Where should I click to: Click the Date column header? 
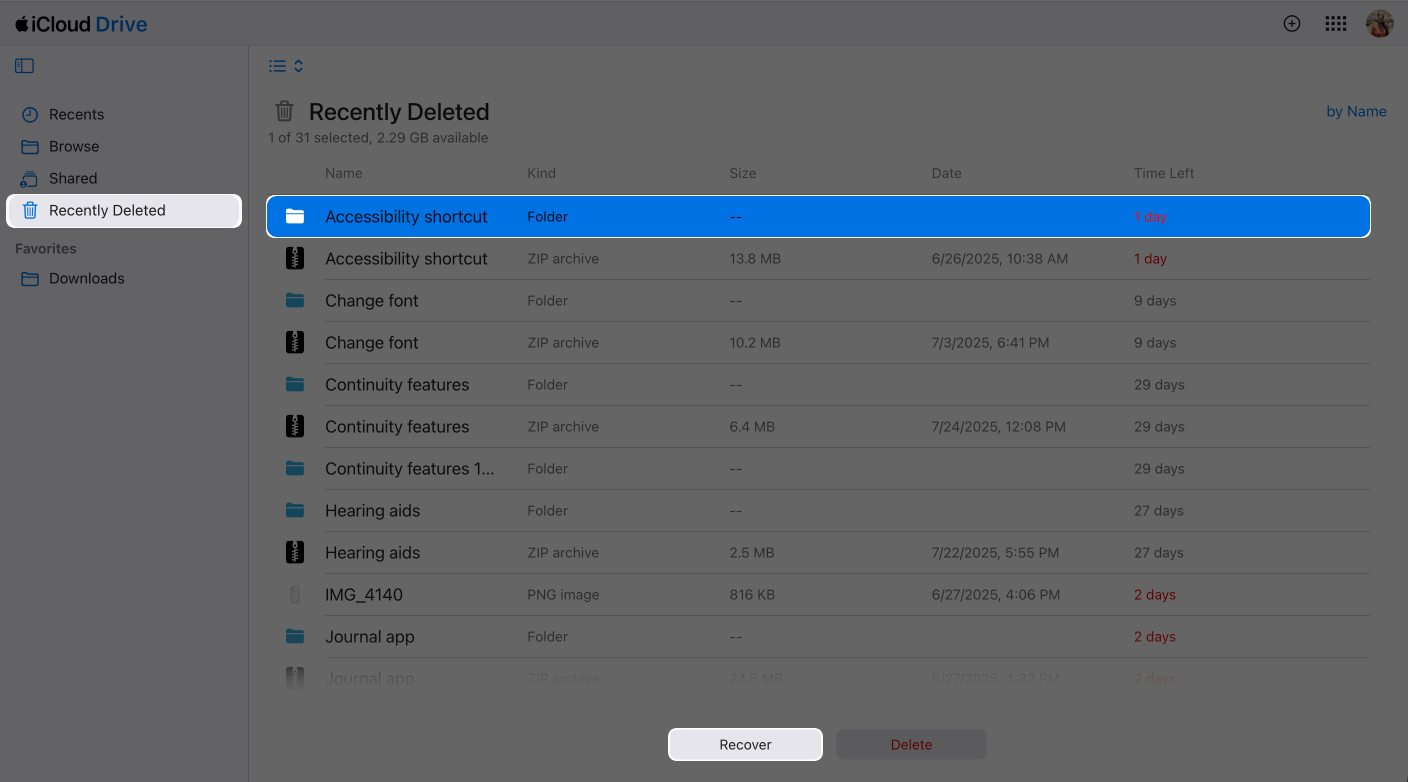(x=946, y=173)
